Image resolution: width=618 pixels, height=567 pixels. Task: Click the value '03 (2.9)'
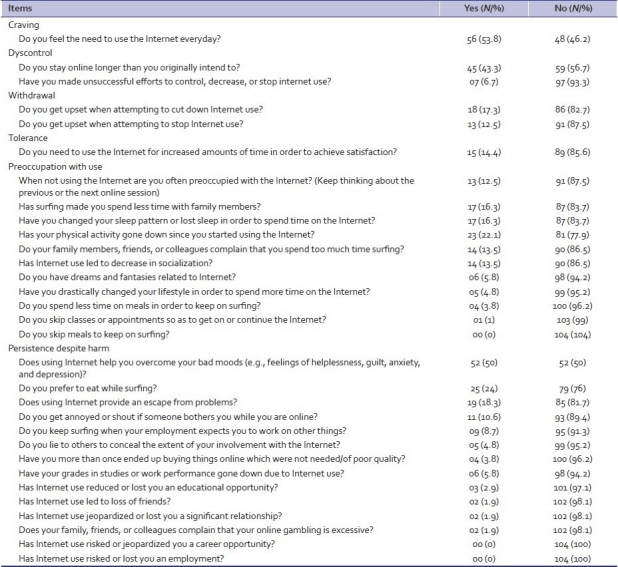pyautogui.click(x=484, y=488)
